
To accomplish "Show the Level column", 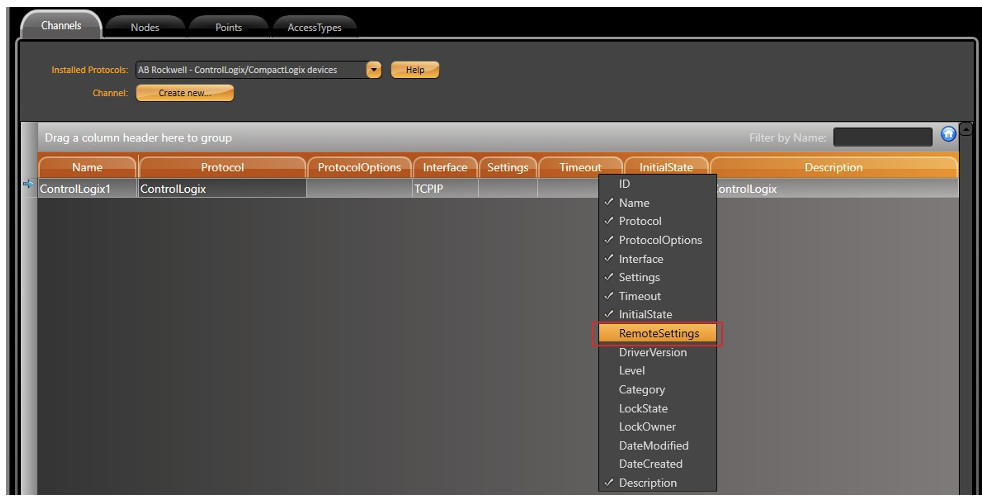I will click(x=657, y=370).
